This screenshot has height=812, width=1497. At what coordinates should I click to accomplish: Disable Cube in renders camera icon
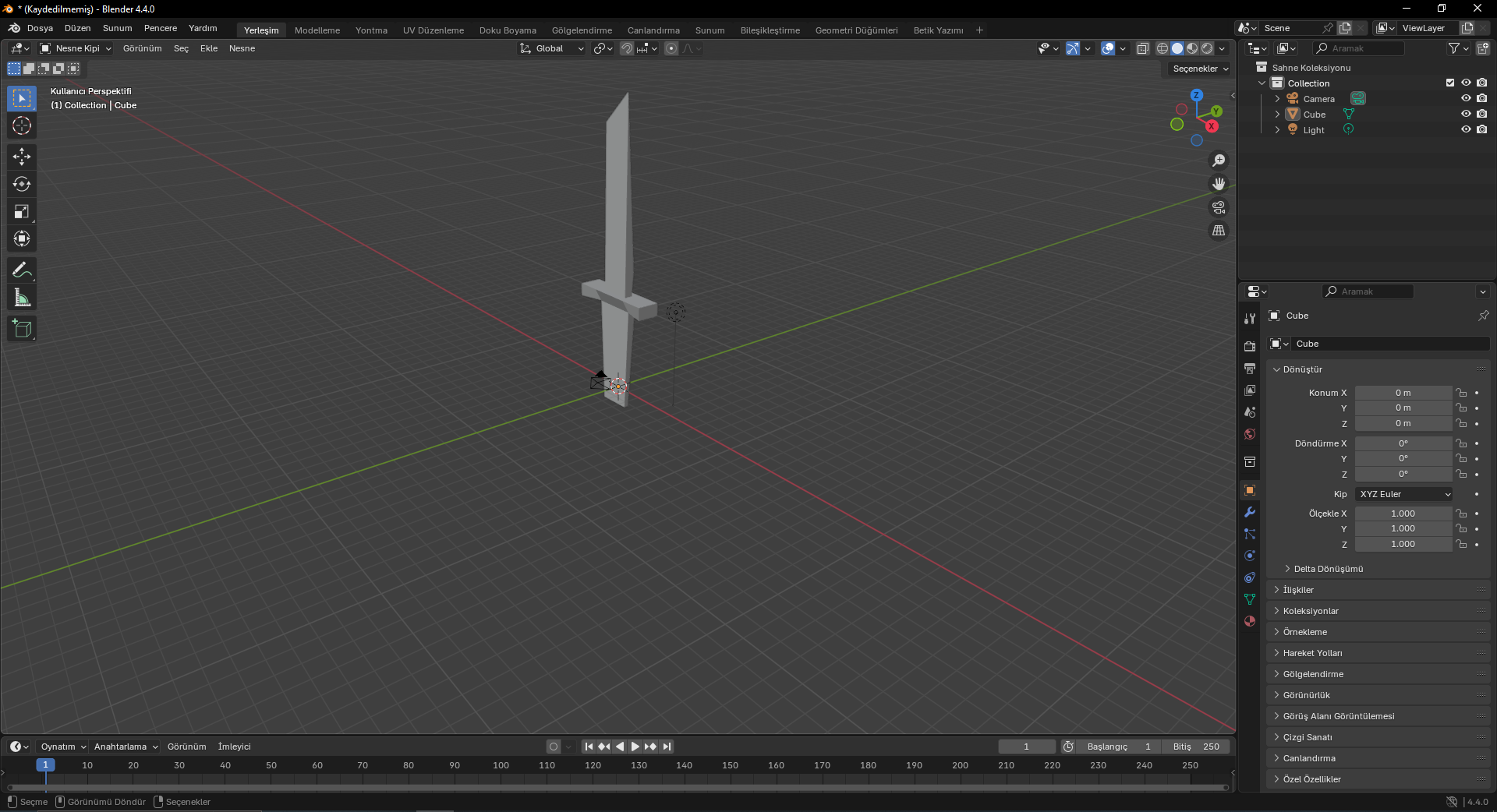tap(1481, 114)
